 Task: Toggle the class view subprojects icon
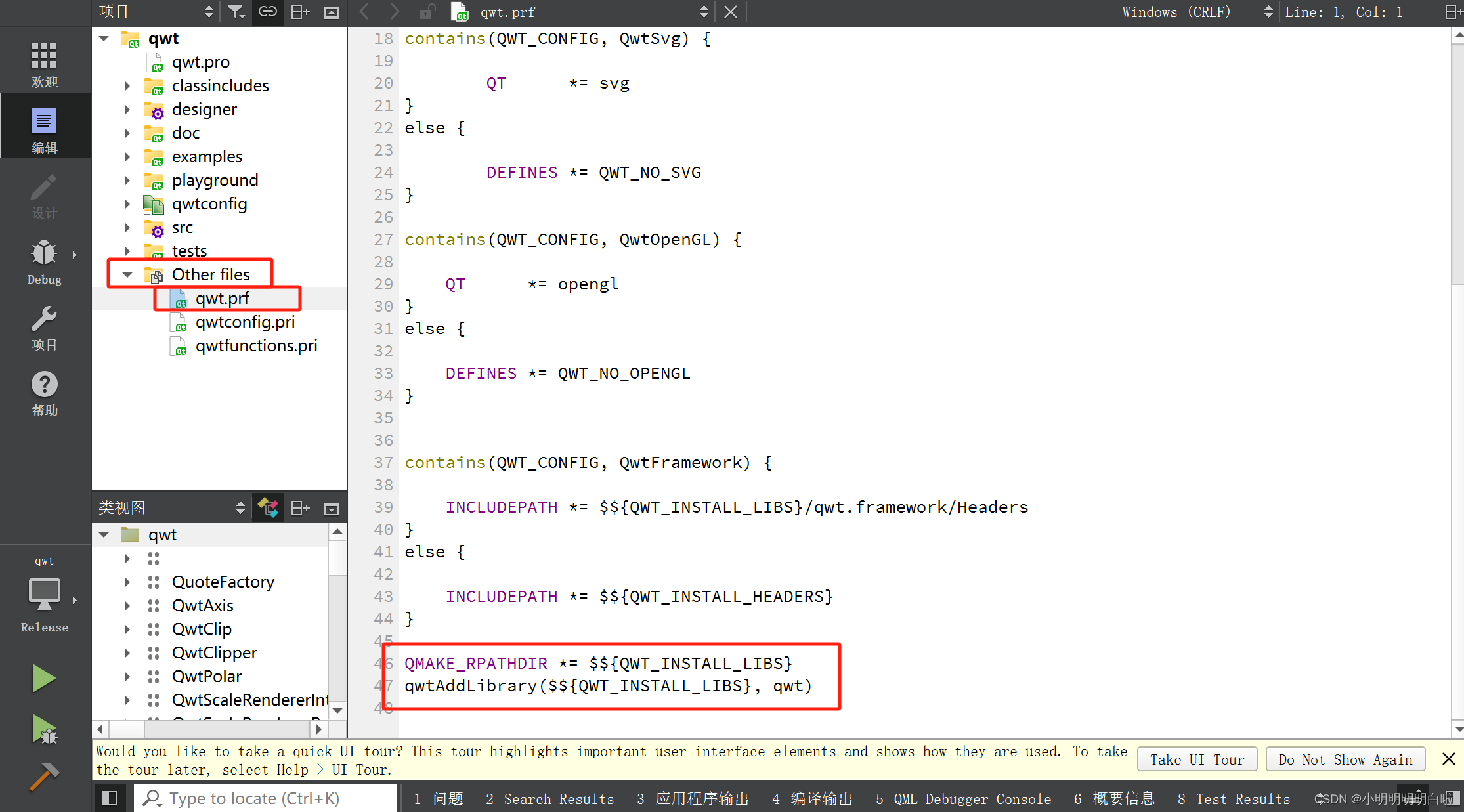coord(268,507)
